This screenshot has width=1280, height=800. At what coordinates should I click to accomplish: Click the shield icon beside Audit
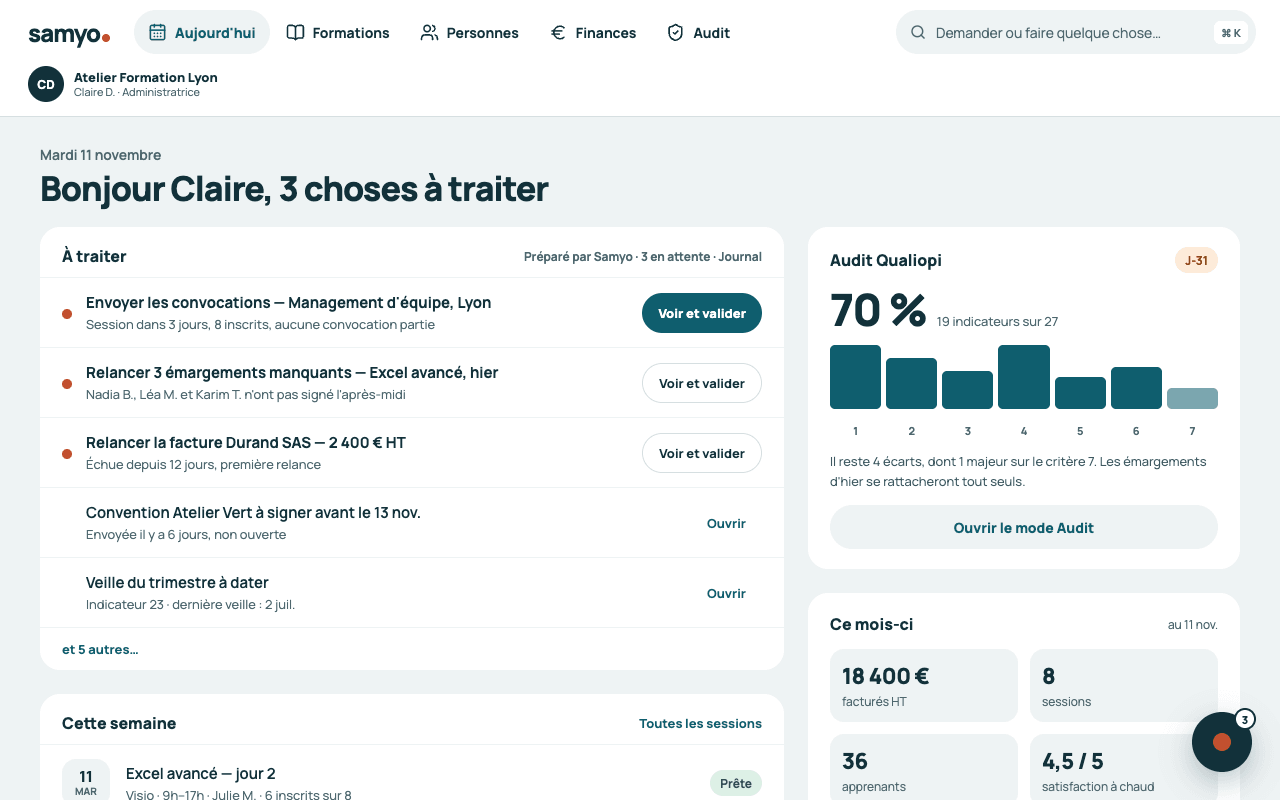[675, 32]
